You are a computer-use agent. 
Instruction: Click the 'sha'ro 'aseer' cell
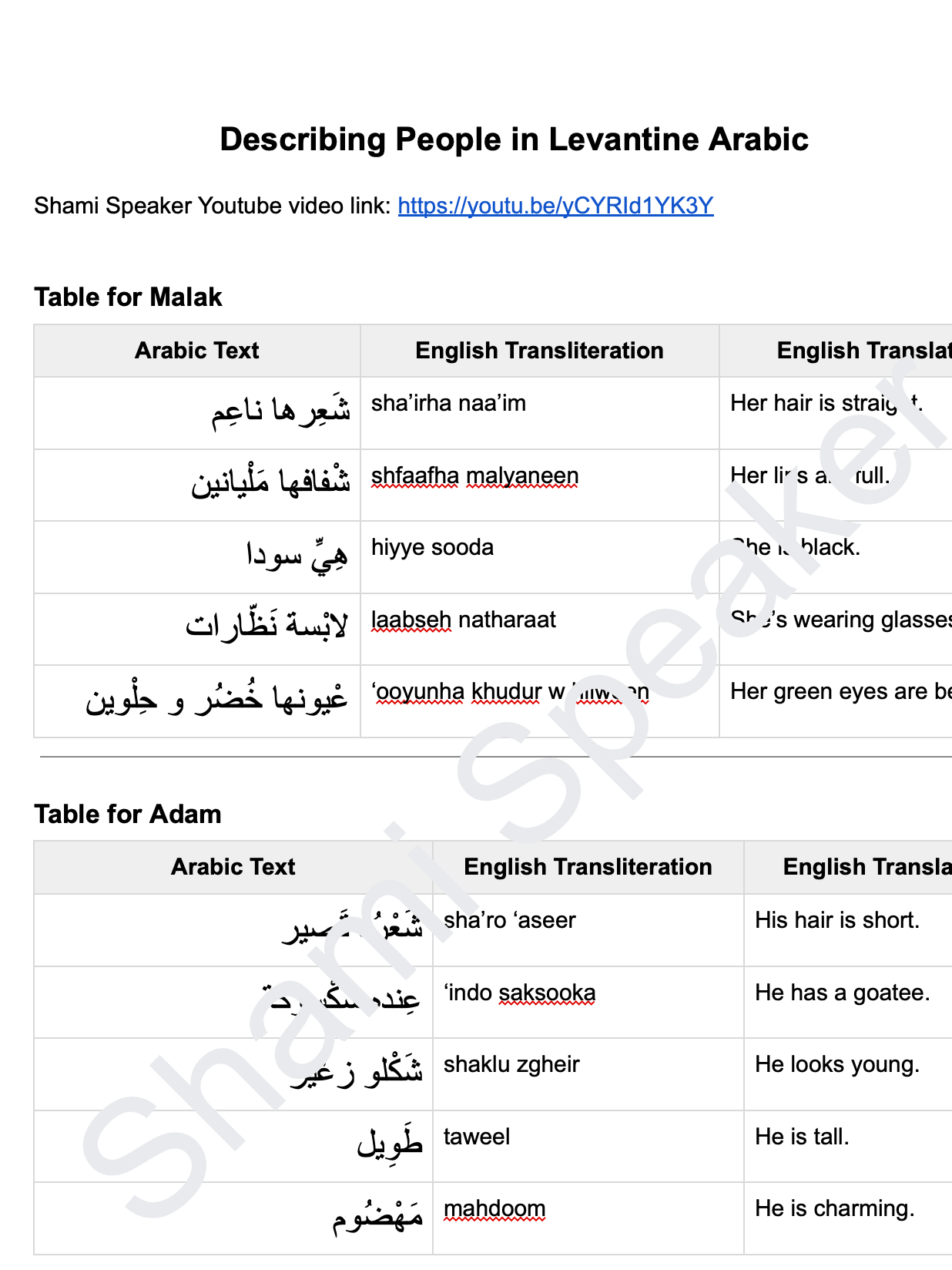tap(510, 920)
